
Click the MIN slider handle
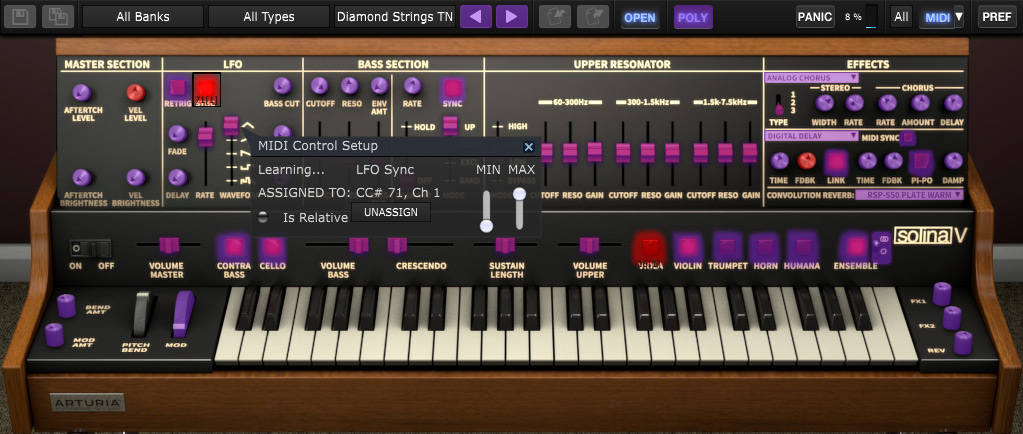pos(486,226)
